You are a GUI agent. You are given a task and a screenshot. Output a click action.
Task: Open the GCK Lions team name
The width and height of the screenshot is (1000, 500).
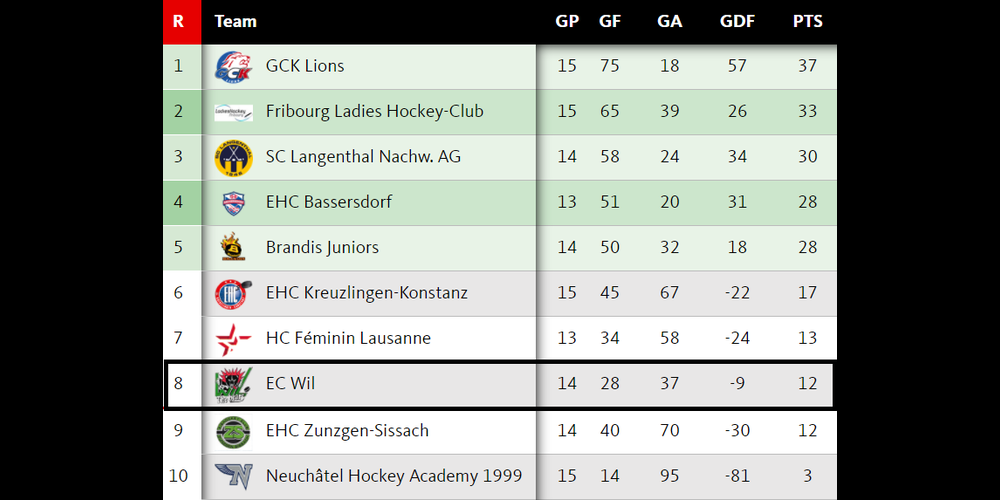pos(305,66)
